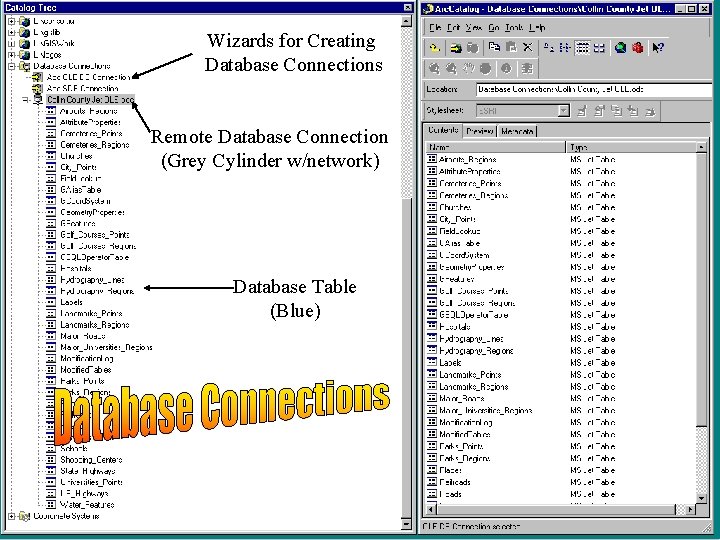Select Collin County Jet OLE connection in tree
720x540 pixels.
point(90,100)
